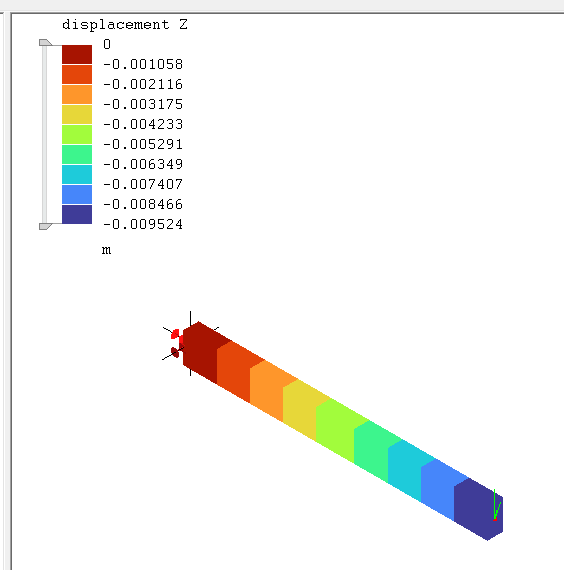The width and height of the screenshot is (564, 570).
Task: Click the legend unit label m
Action: [x=106, y=250]
